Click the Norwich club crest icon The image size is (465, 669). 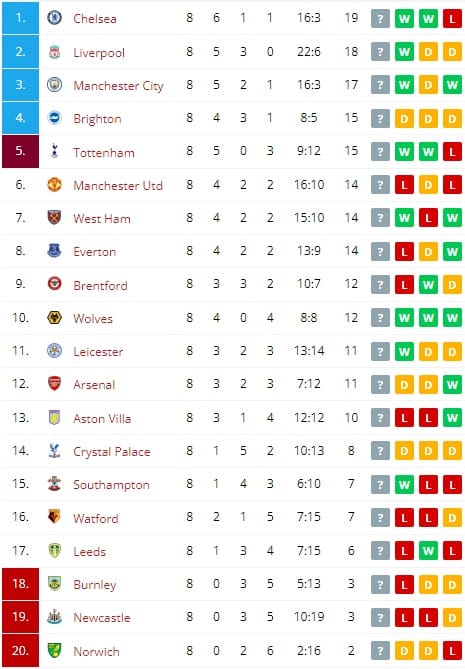click(54, 650)
